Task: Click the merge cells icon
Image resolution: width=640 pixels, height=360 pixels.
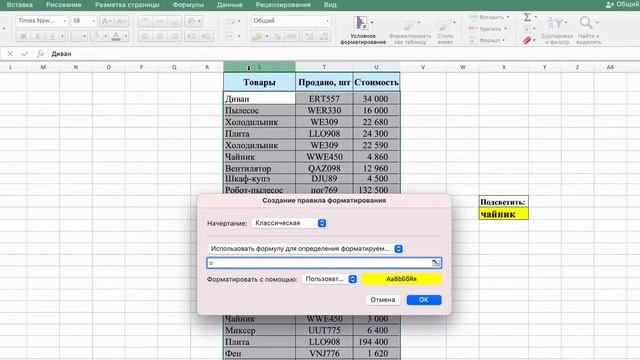Action: click(x=231, y=36)
